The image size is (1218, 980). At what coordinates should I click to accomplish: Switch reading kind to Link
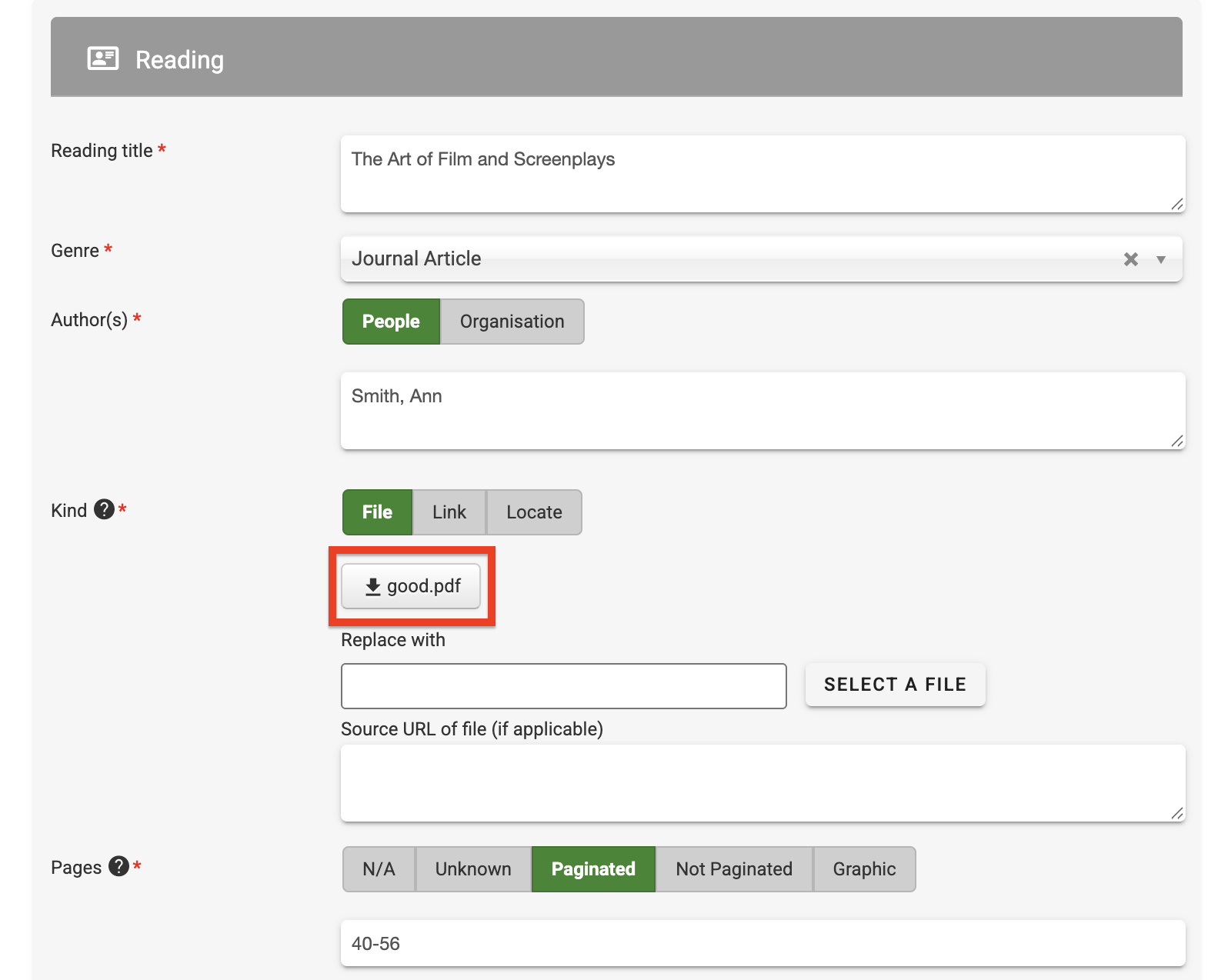coord(449,512)
